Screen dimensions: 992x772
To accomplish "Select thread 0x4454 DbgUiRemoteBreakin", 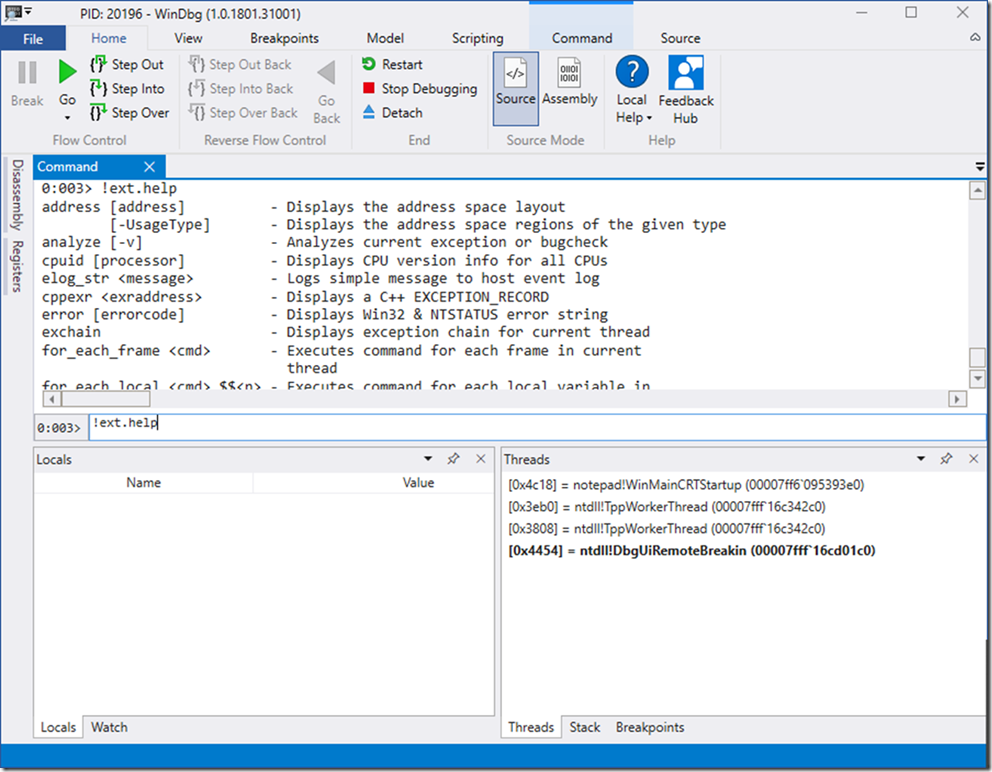I will tap(691, 551).
